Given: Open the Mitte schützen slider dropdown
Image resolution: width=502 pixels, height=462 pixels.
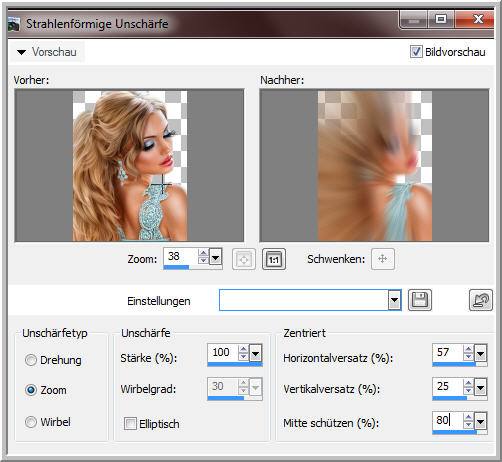Looking at the screenshot, I should (480, 421).
